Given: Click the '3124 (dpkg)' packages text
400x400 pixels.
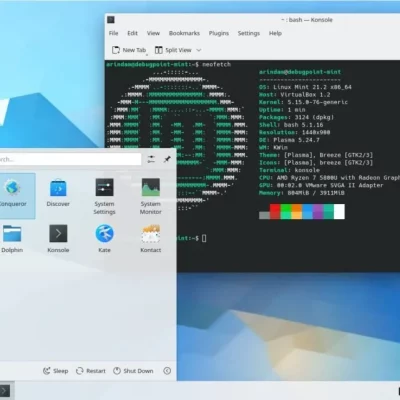Looking at the screenshot, I should tap(314, 117).
